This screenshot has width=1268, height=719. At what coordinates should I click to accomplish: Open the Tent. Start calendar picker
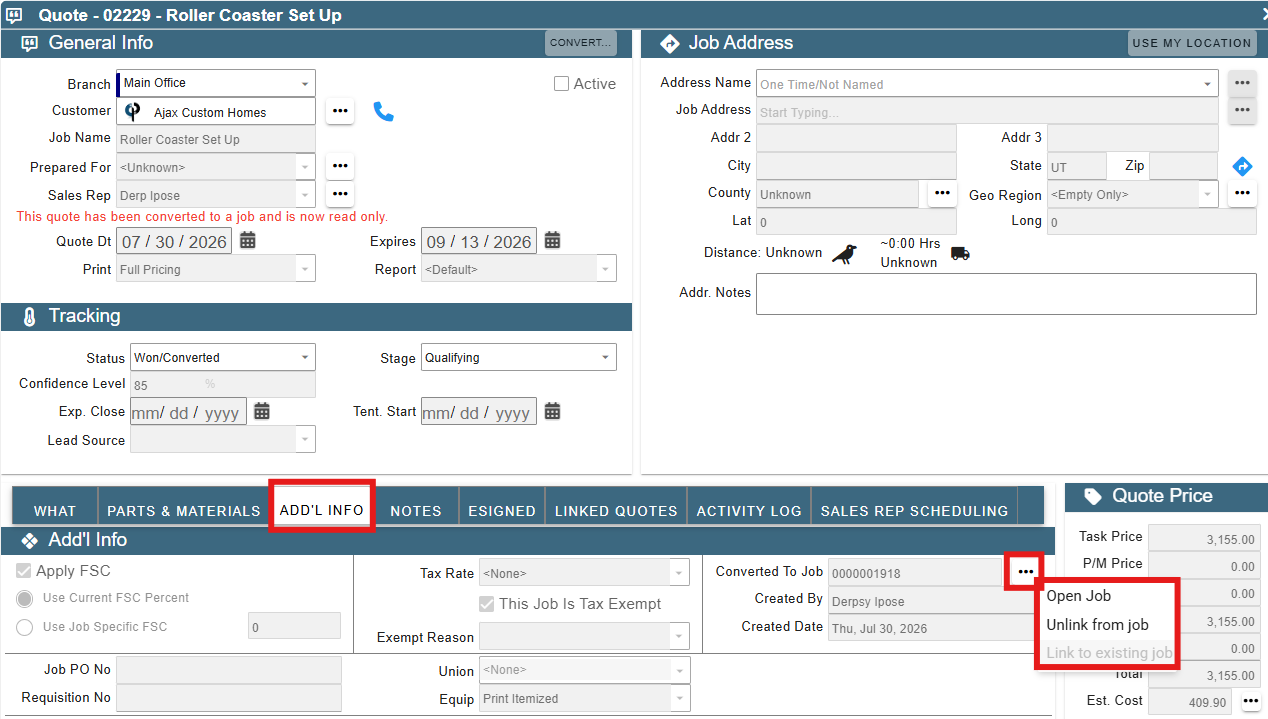coord(552,411)
